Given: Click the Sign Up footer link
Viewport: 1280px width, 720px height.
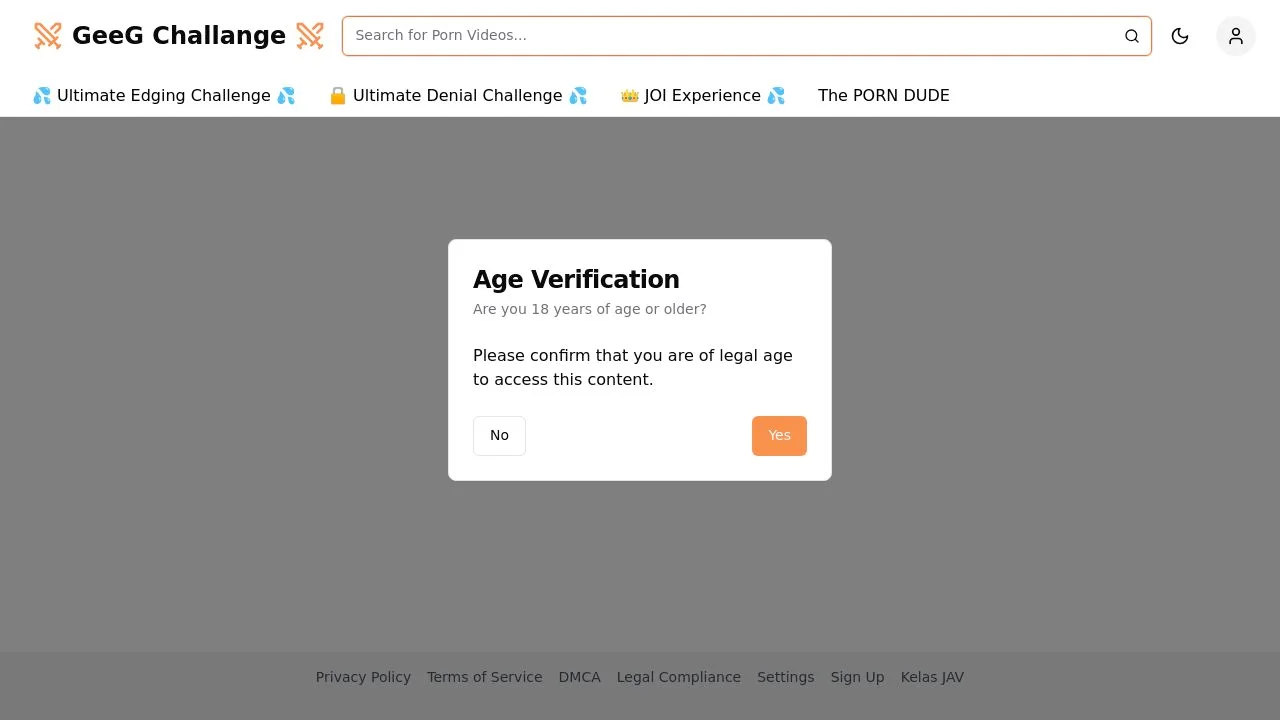Looking at the screenshot, I should (857, 677).
